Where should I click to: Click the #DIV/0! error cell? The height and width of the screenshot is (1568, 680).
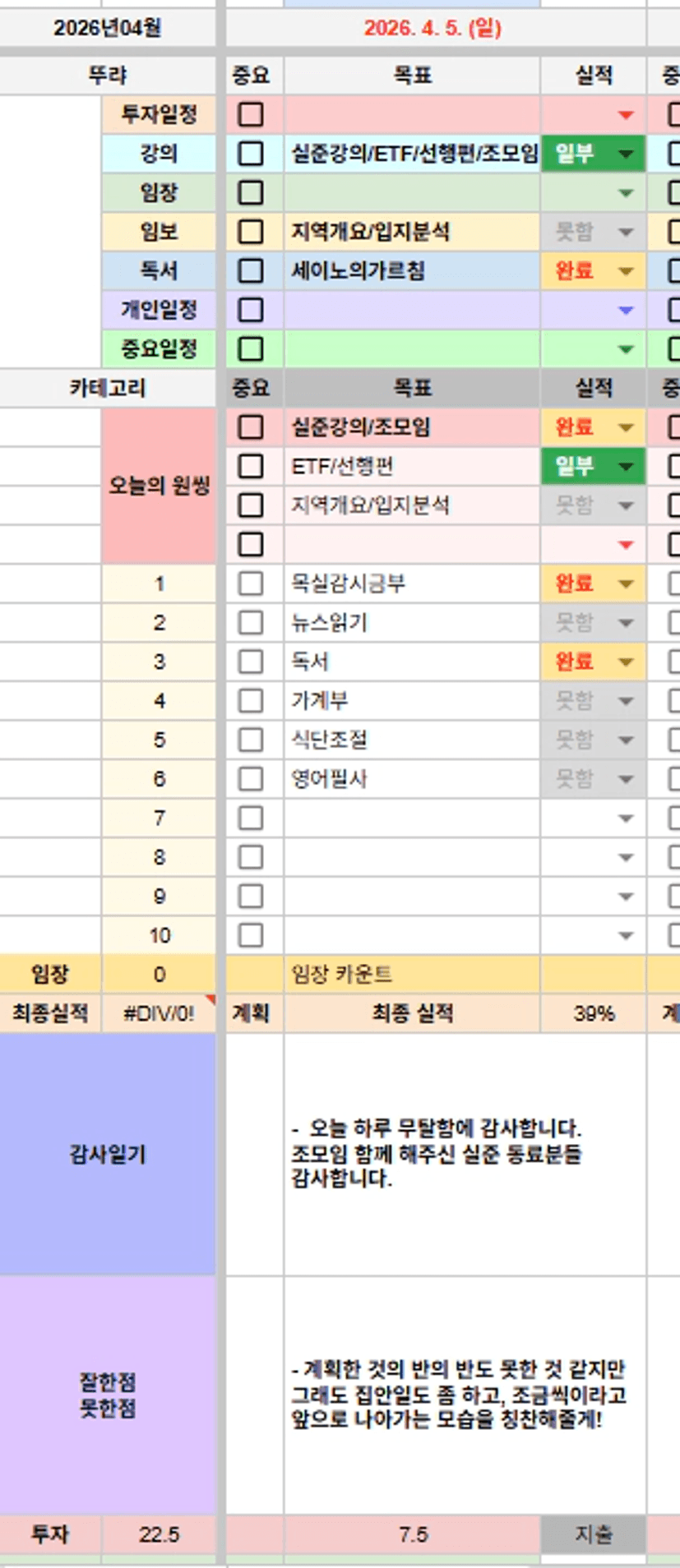159,1013
